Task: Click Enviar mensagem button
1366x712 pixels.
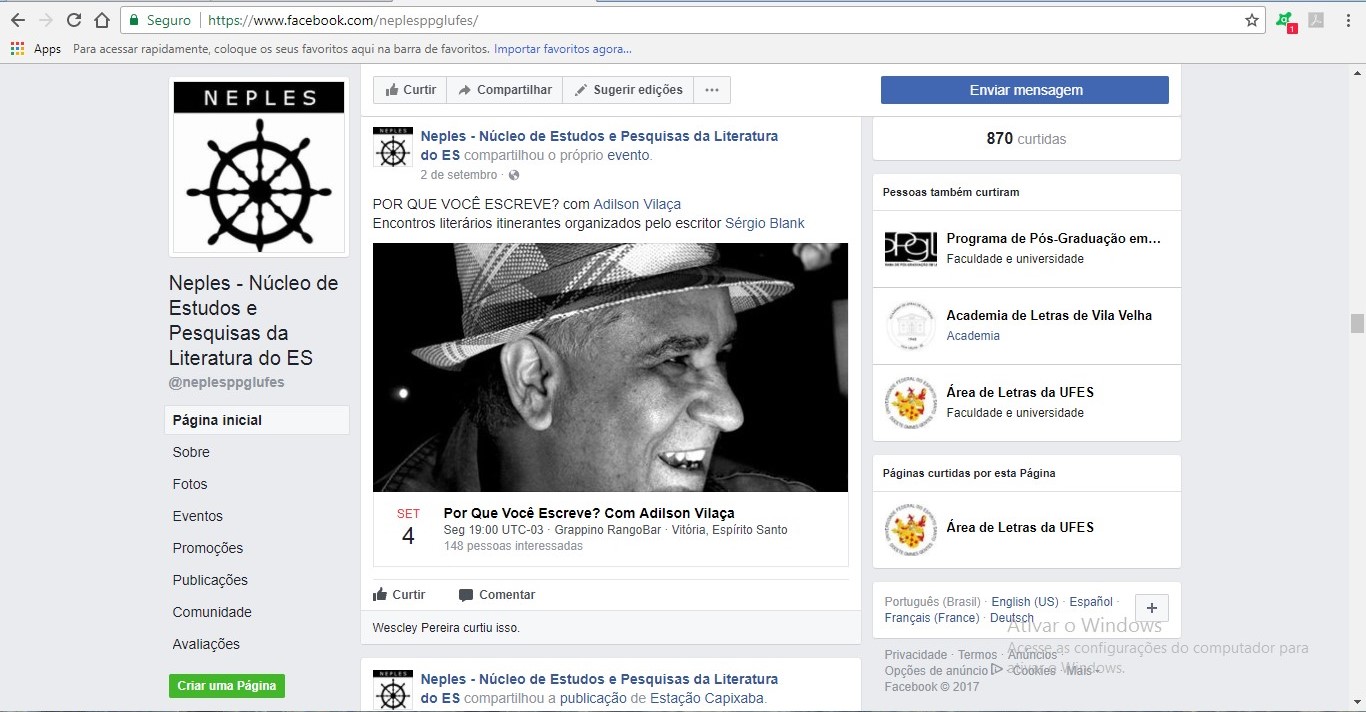Action: pyautogui.click(x=1025, y=90)
